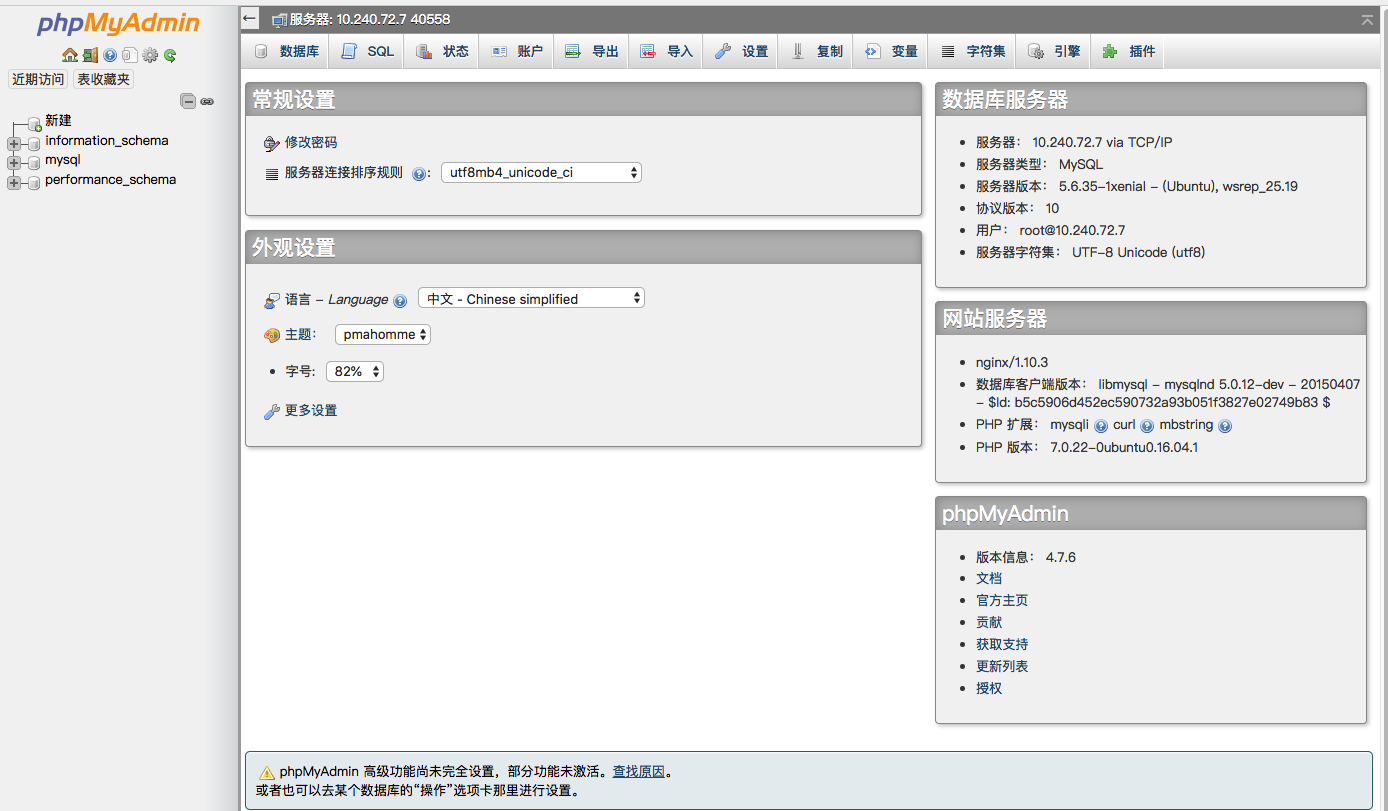Click the theme palette icon beside 主题

click(272, 336)
